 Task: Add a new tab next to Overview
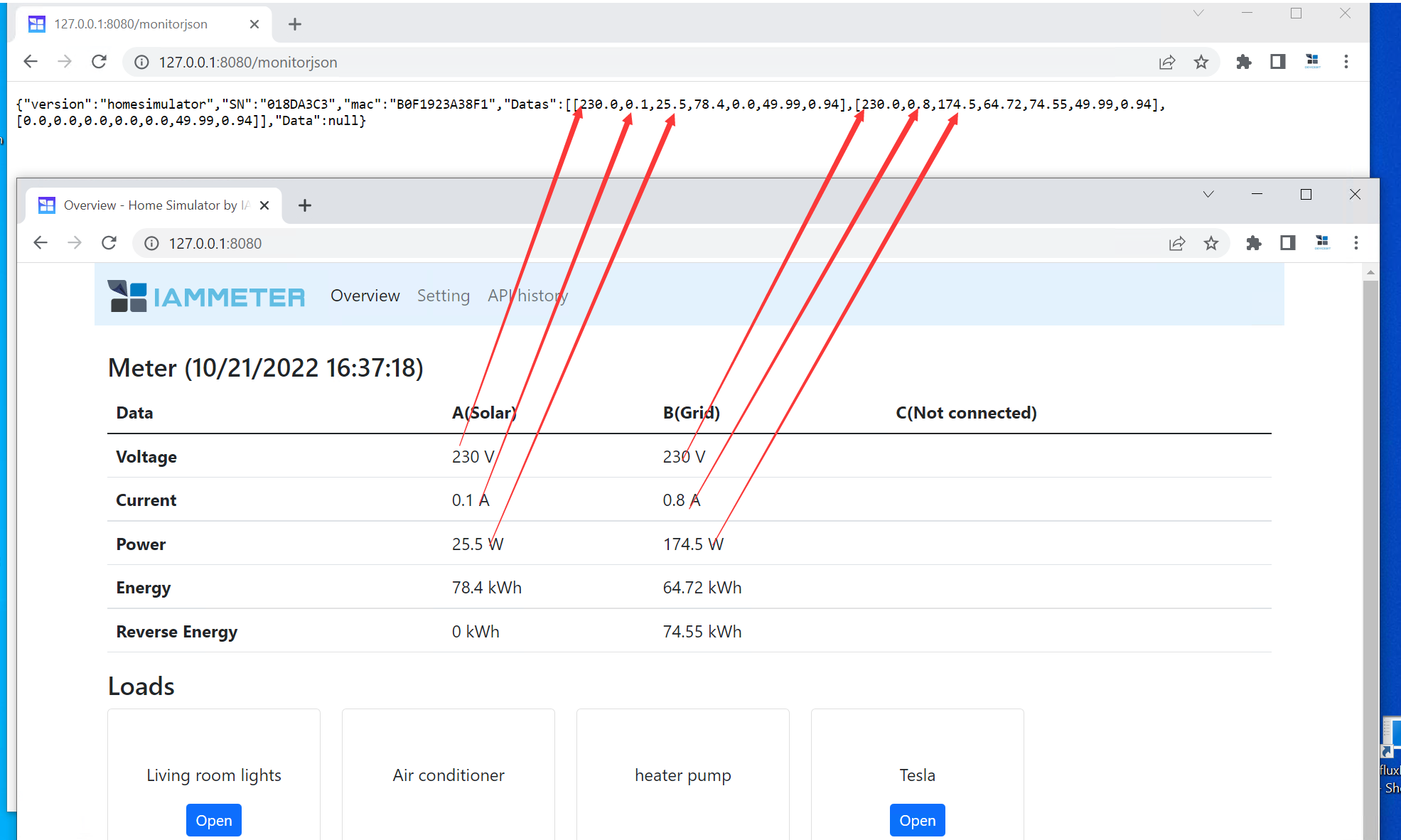(x=305, y=205)
